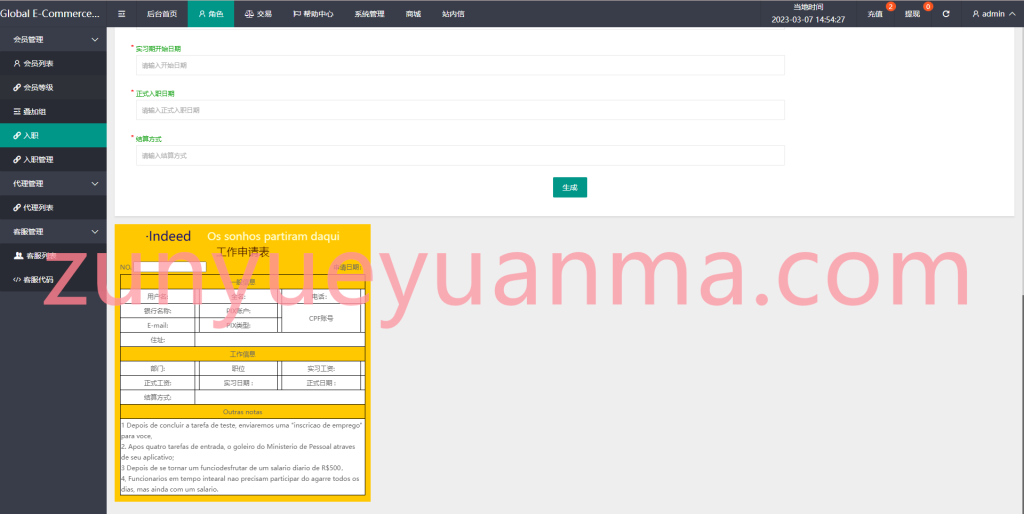
Task: Collapse the 客服管理 sidebar group
Action: pos(53,231)
